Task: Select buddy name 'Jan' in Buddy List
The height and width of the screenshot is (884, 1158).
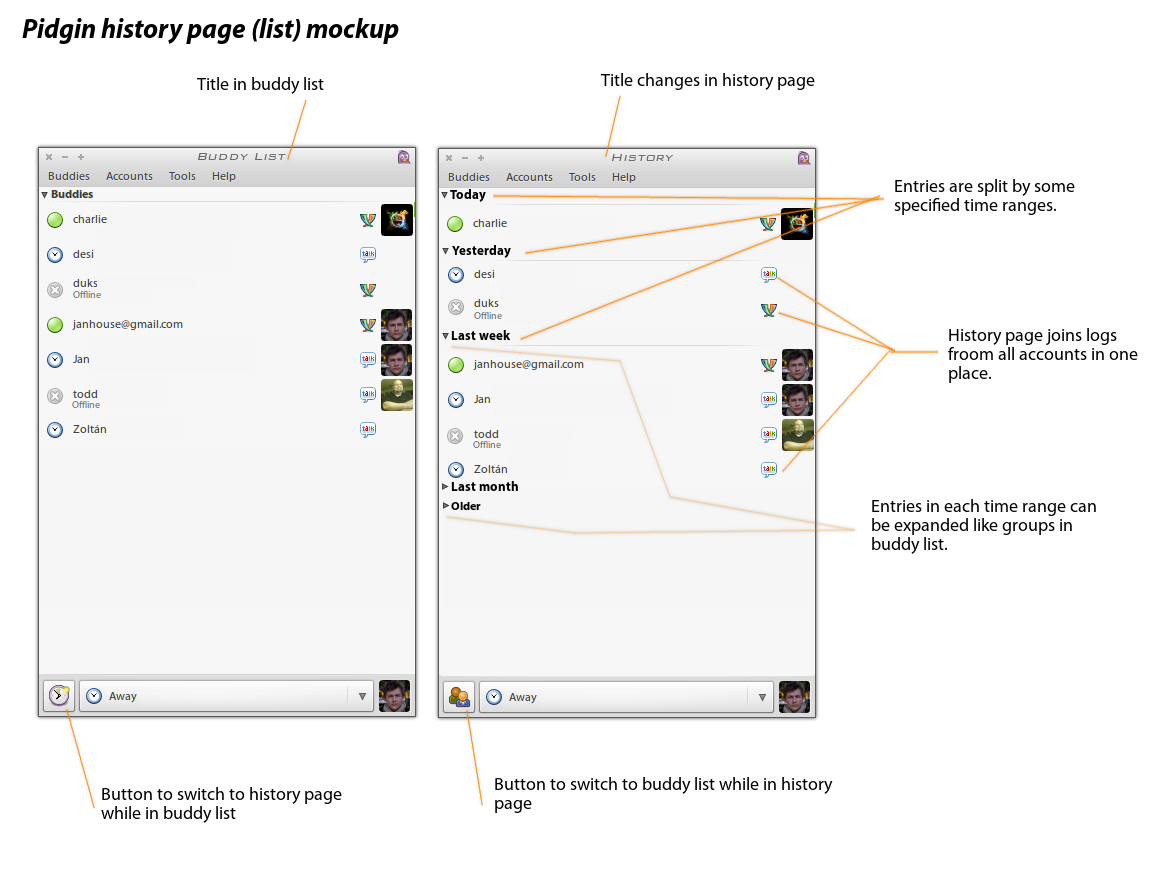Action: pos(80,360)
